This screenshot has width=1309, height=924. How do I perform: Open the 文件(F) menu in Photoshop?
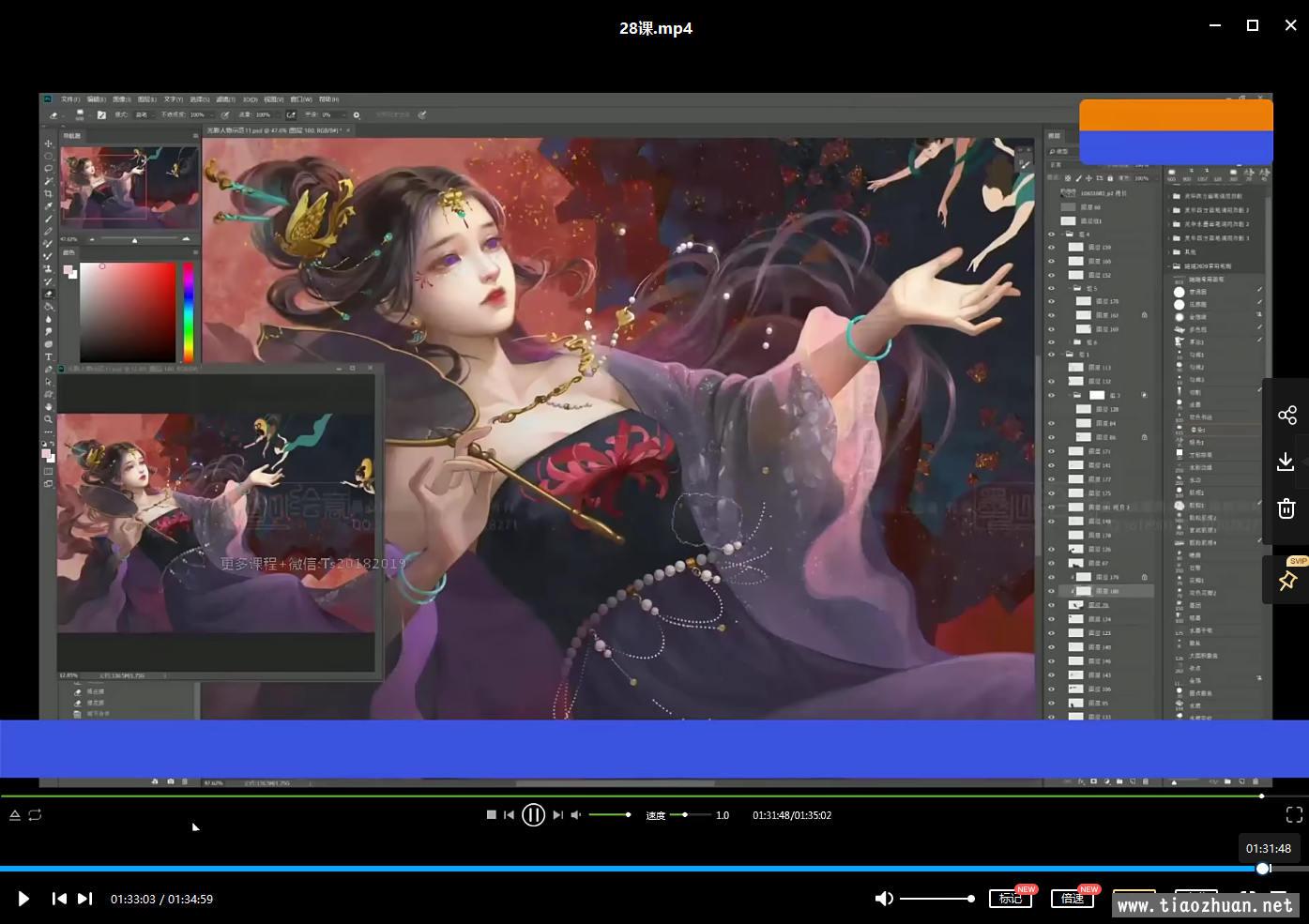[69, 99]
